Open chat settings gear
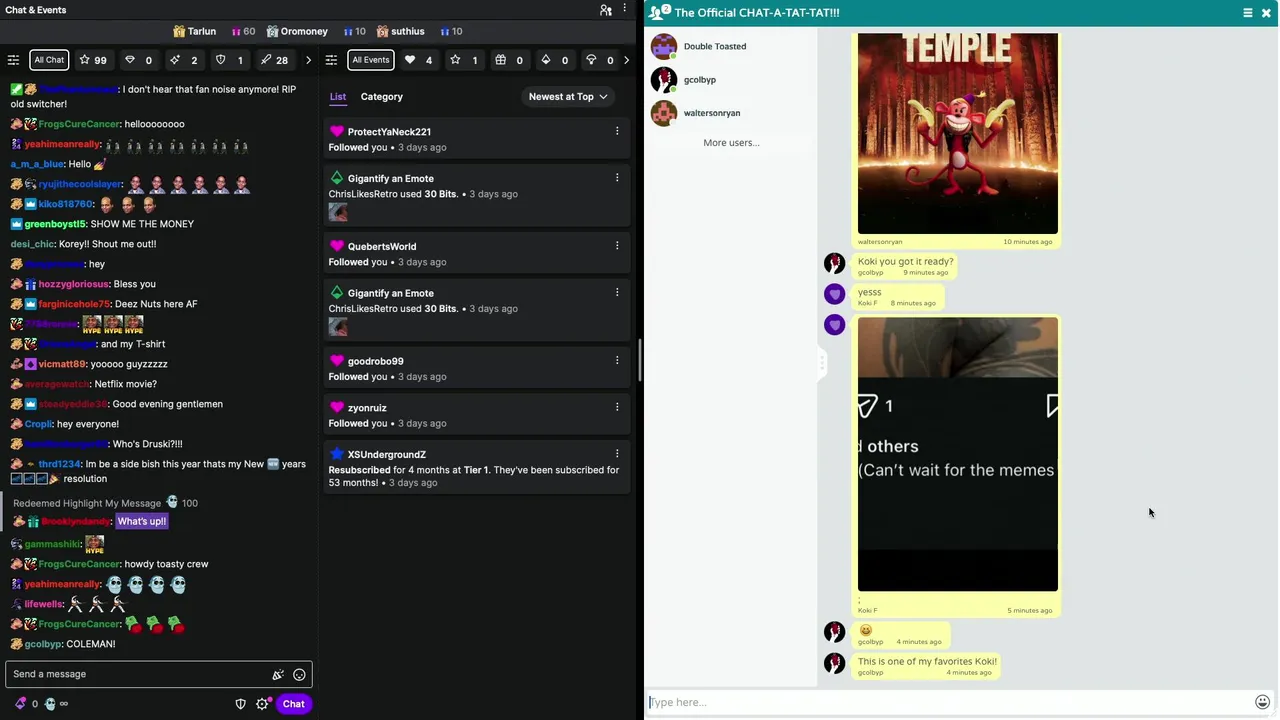 pyautogui.click(x=262, y=704)
